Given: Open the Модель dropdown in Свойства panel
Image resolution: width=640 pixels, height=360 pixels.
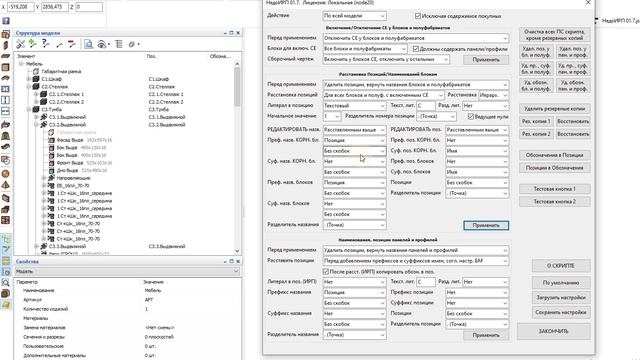Looking at the screenshot, I should (x=127, y=271).
